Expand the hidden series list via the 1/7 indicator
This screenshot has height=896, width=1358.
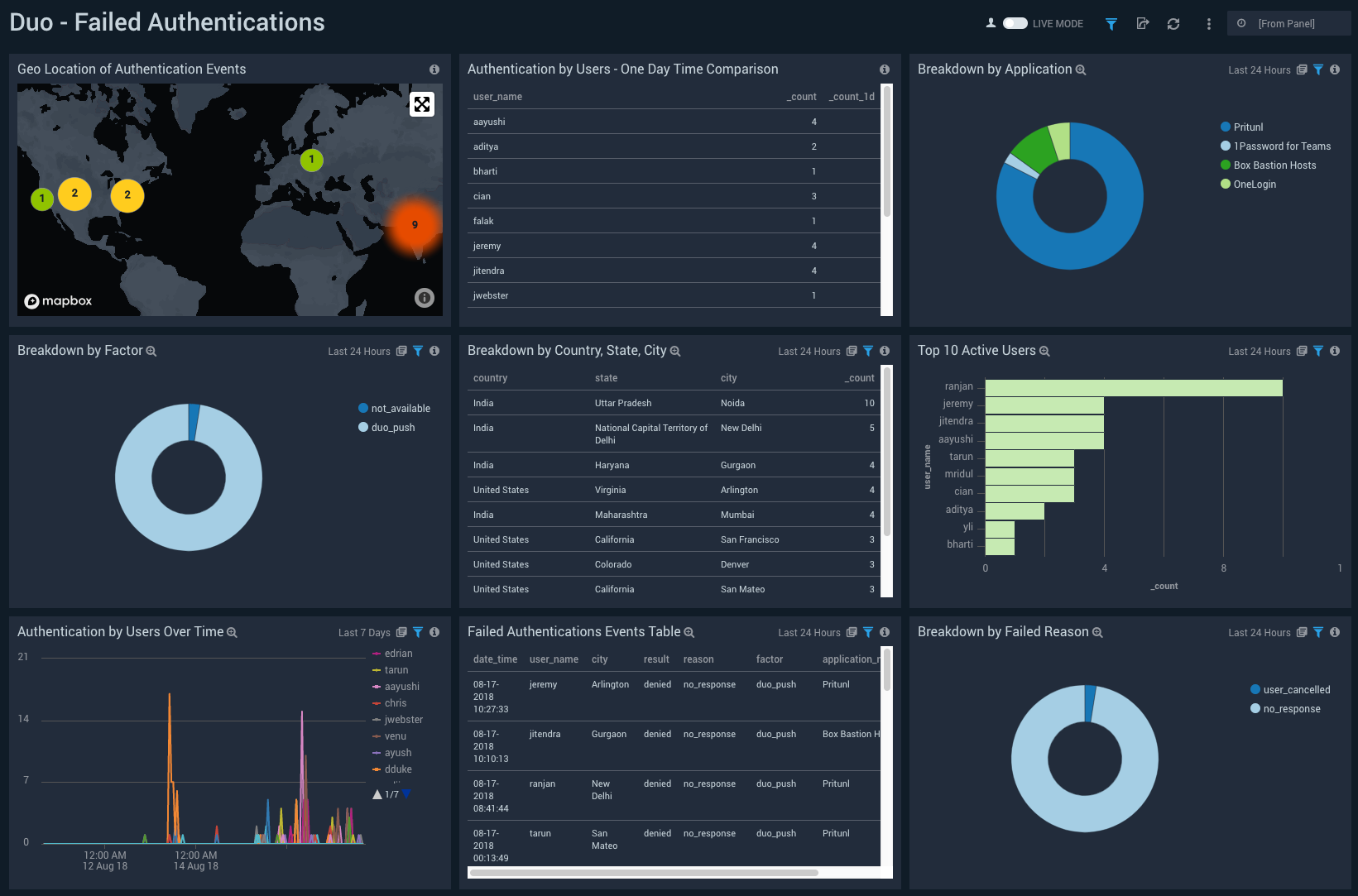390,793
